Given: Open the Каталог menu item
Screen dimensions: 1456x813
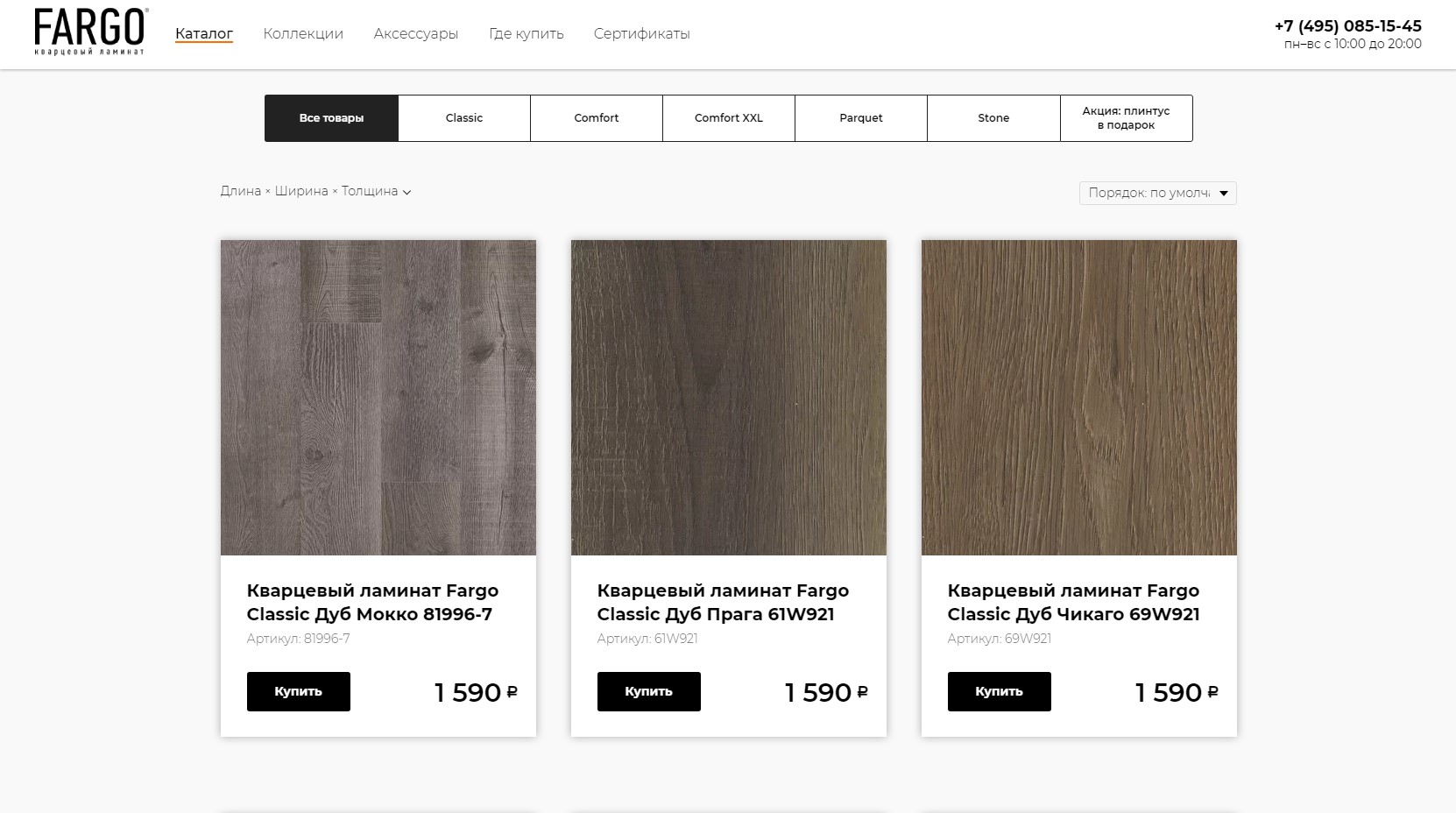Looking at the screenshot, I should (204, 33).
